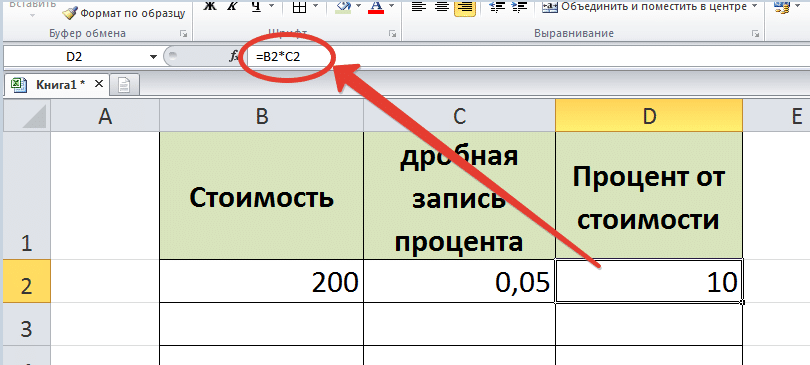Click the Insert Function fx icon
The width and height of the screenshot is (810, 365).
(x=233, y=56)
